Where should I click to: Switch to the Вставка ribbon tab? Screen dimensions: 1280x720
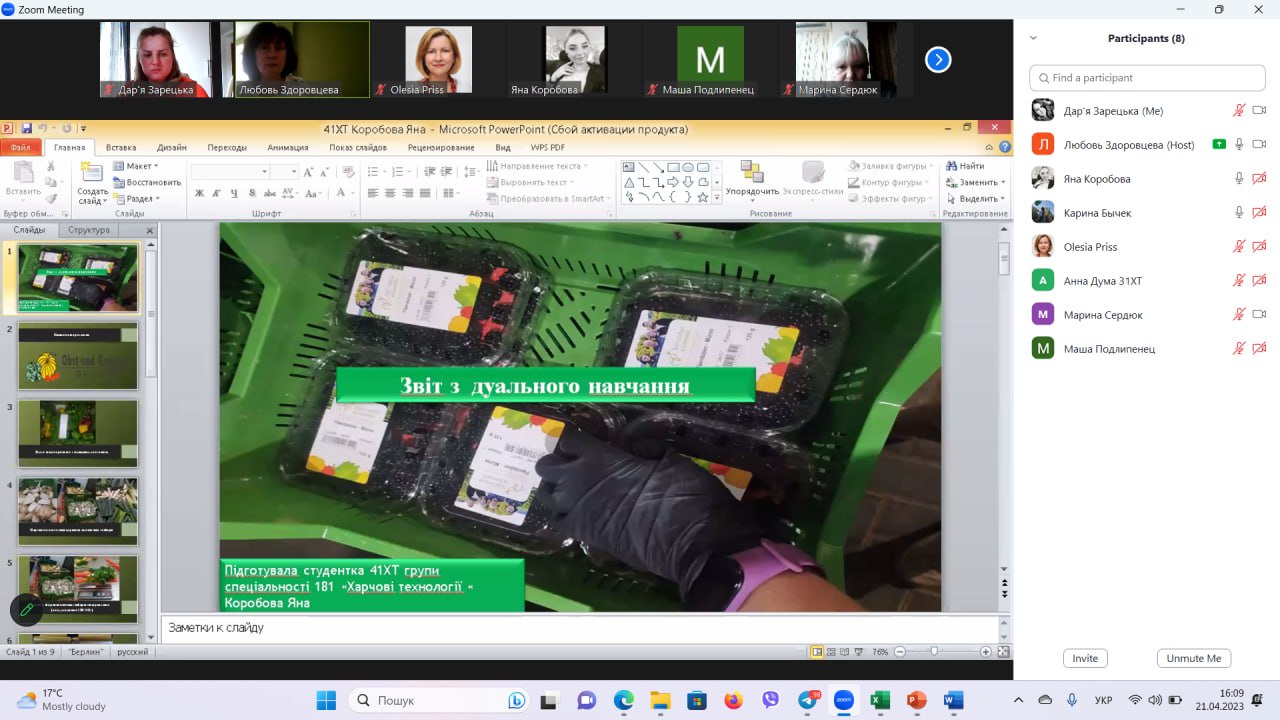[x=121, y=147]
